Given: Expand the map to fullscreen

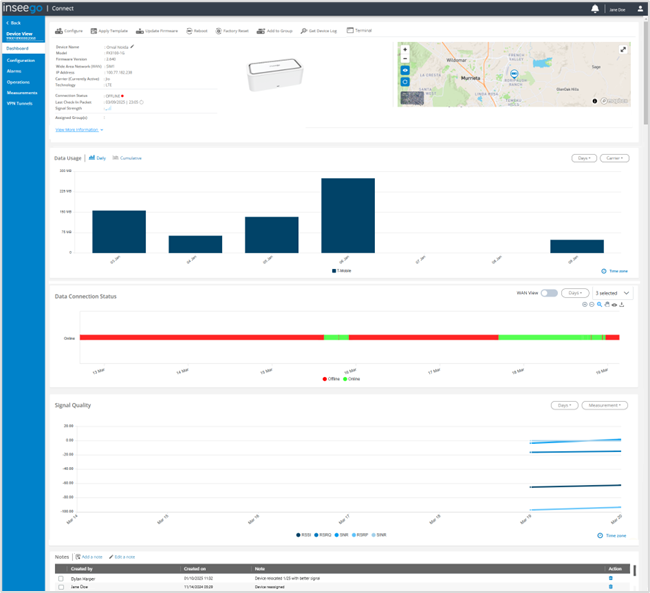Looking at the screenshot, I should point(623,49).
